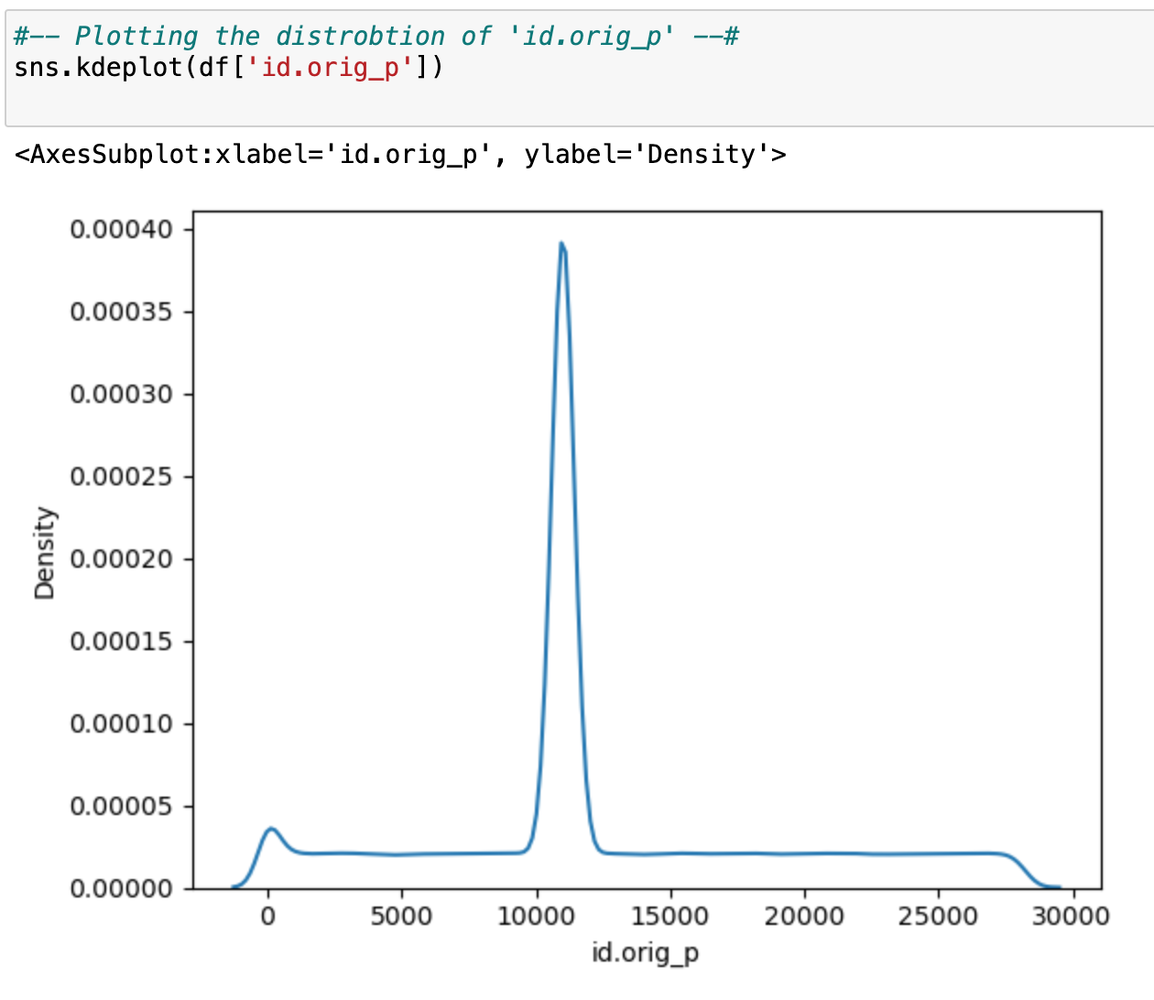Click the comment line about plotting the distribution
This screenshot has height=1000, width=1154.
tap(376, 37)
